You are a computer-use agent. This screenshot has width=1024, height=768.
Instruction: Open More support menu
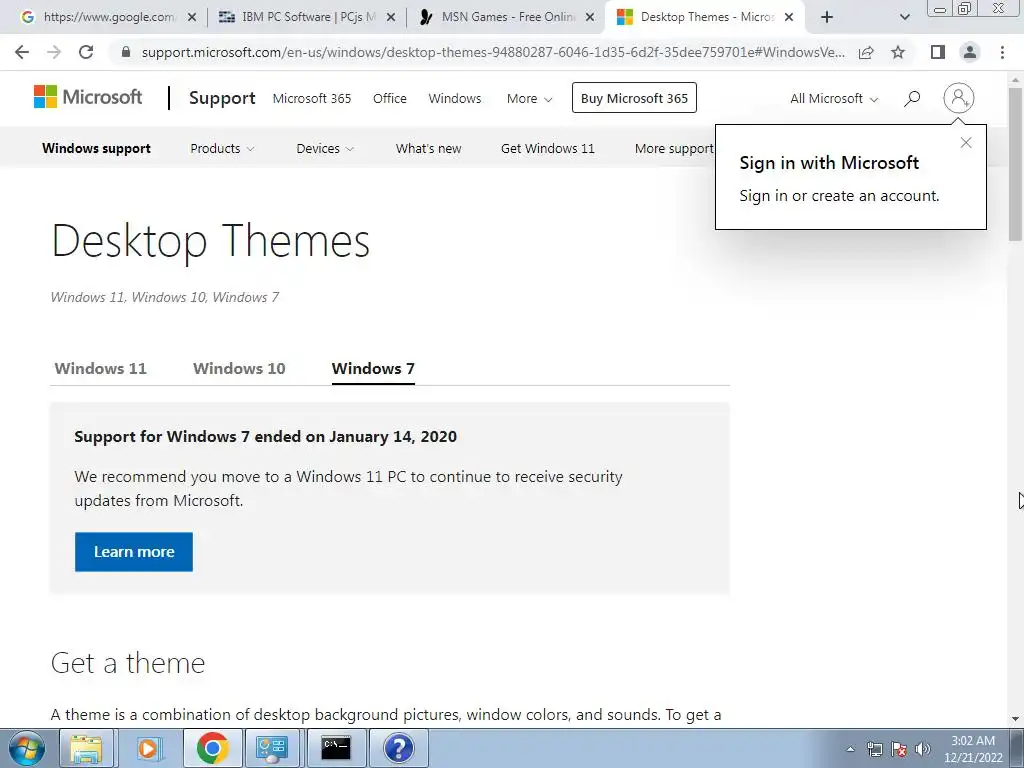674,148
